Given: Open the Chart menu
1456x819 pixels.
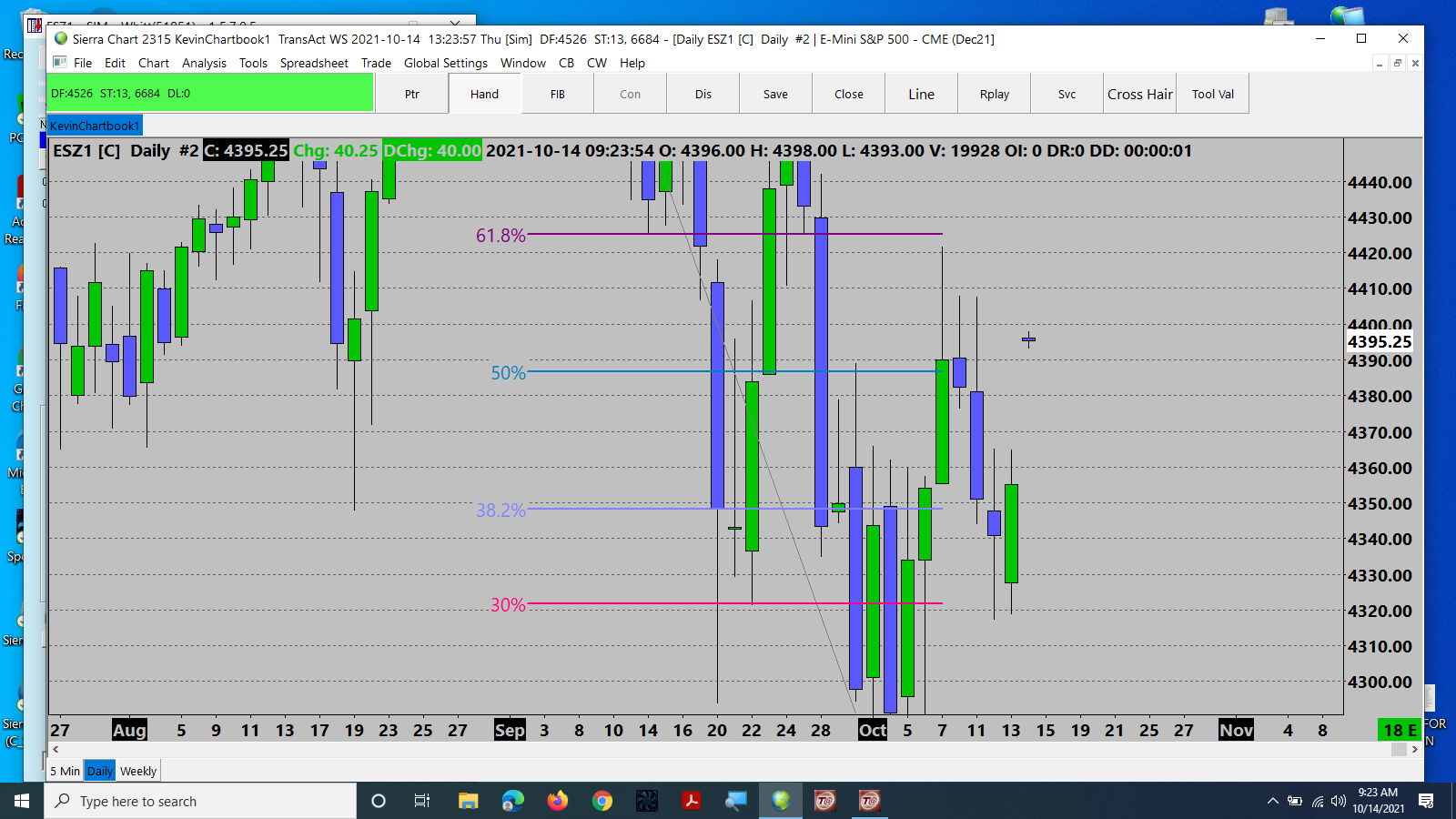Looking at the screenshot, I should pyautogui.click(x=154, y=63).
